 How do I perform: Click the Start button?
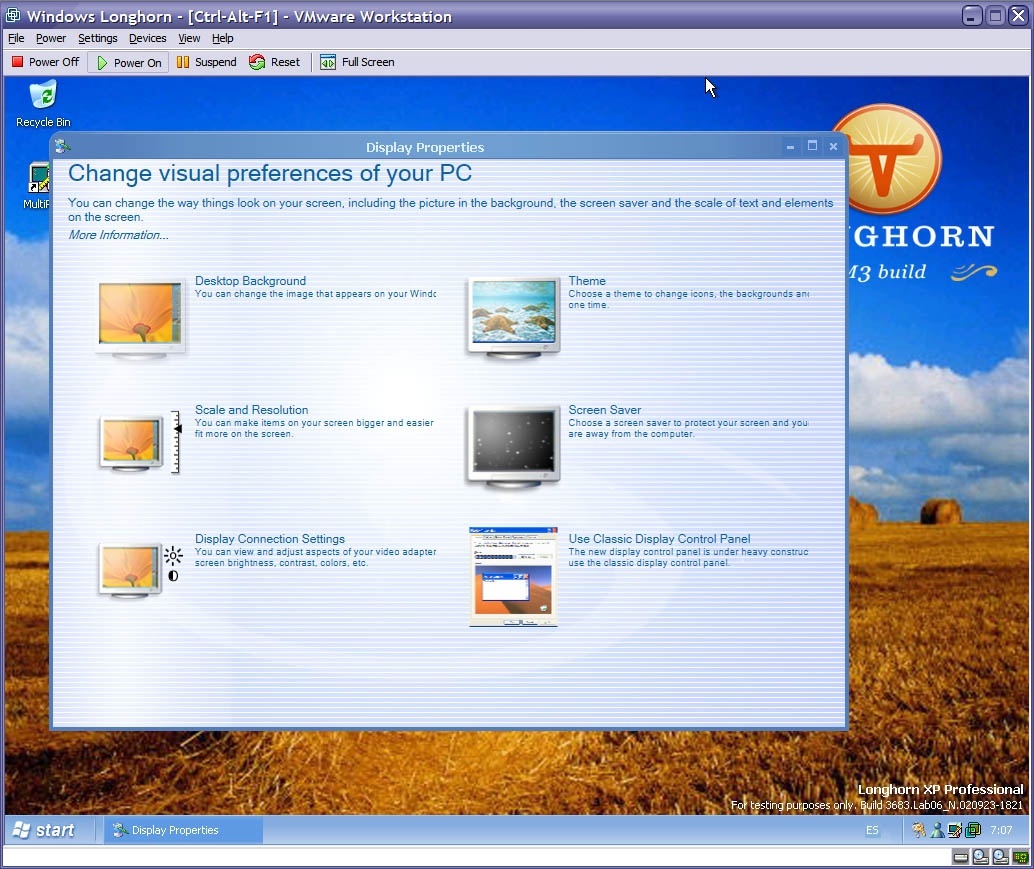(45, 829)
